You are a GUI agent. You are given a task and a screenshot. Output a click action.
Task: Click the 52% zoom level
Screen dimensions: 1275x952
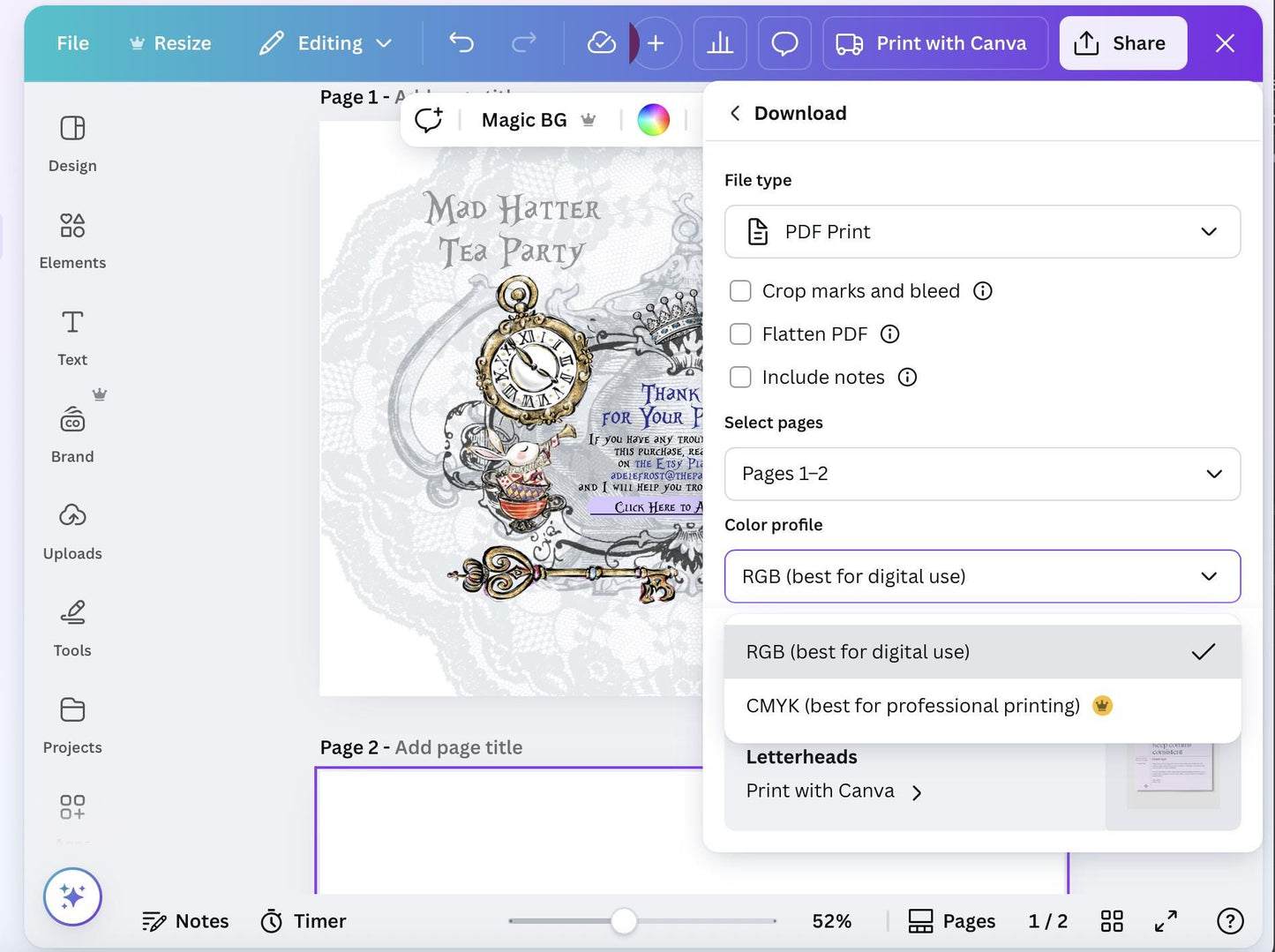pyautogui.click(x=832, y=921)
